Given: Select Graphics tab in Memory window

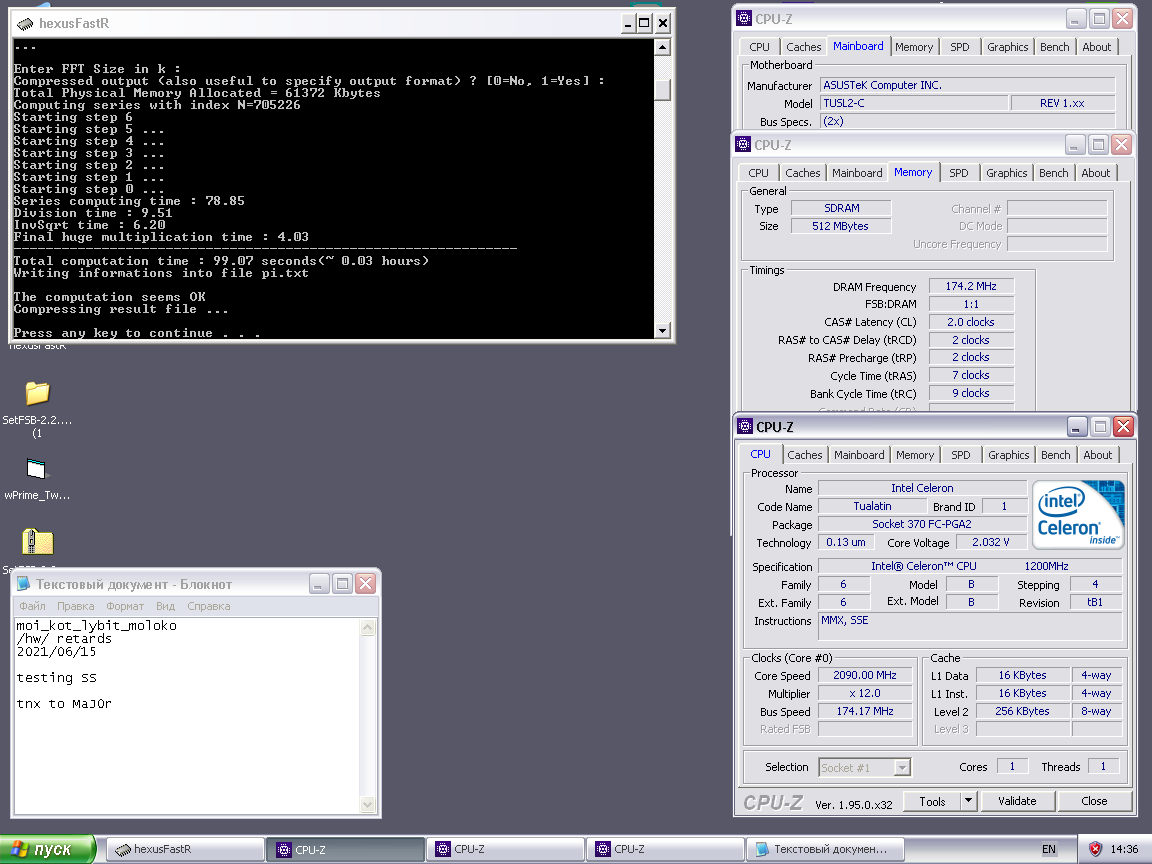Looking at the screenshot, I should (1006, 173).
